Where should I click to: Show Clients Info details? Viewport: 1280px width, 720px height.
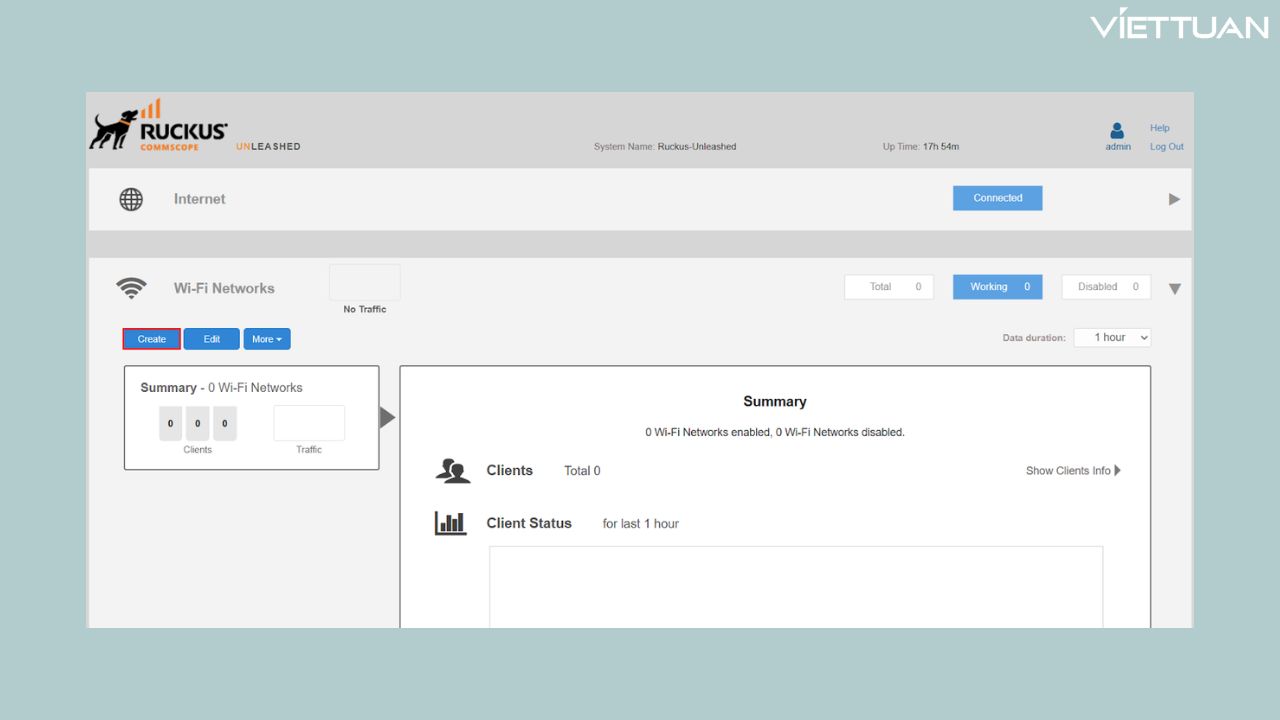pos(1072,471)
